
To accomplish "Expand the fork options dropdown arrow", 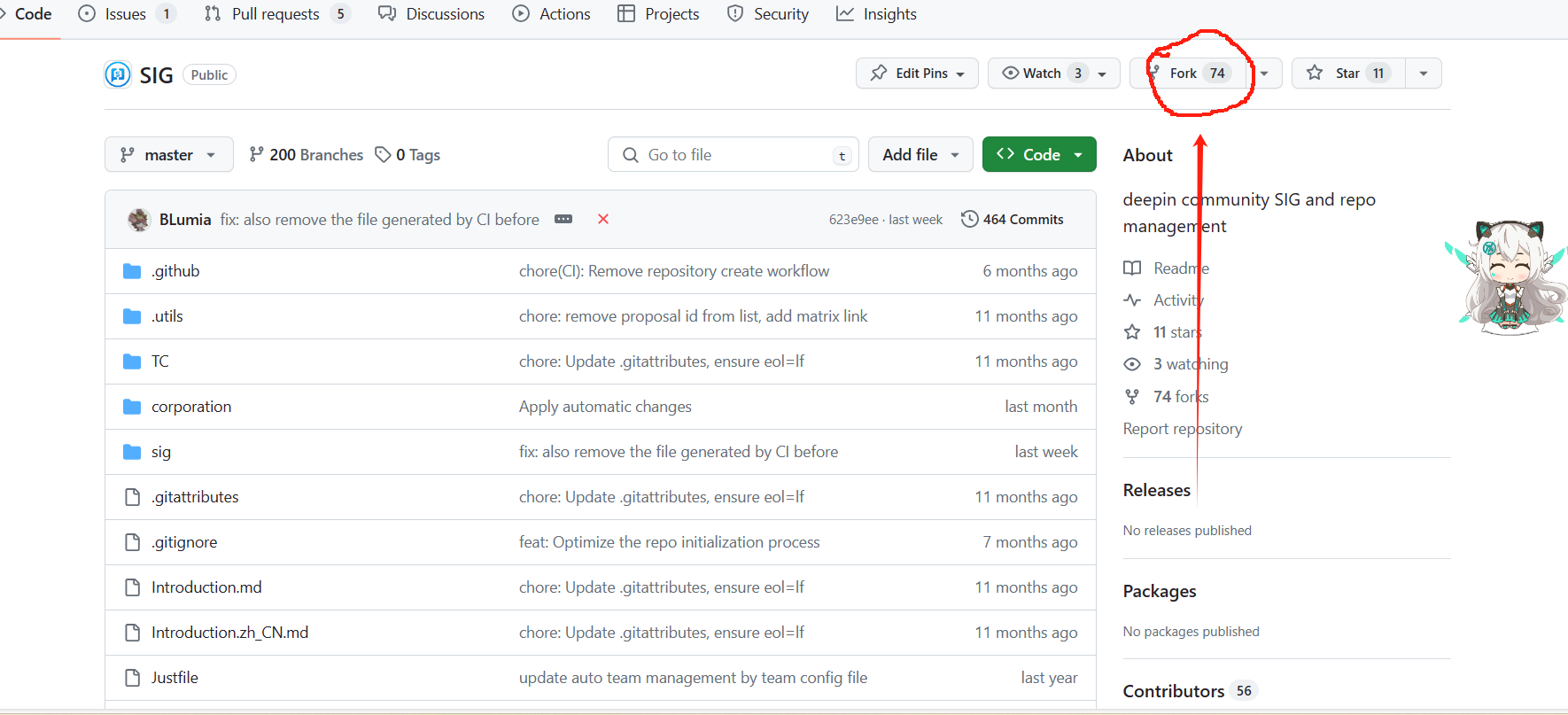I will click(x=1264, y=73).
